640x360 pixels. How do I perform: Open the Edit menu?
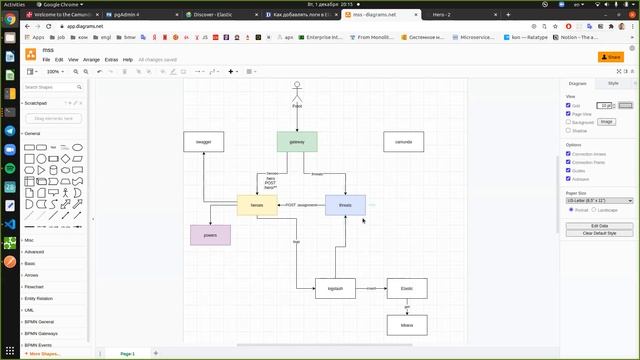(59, 60)
